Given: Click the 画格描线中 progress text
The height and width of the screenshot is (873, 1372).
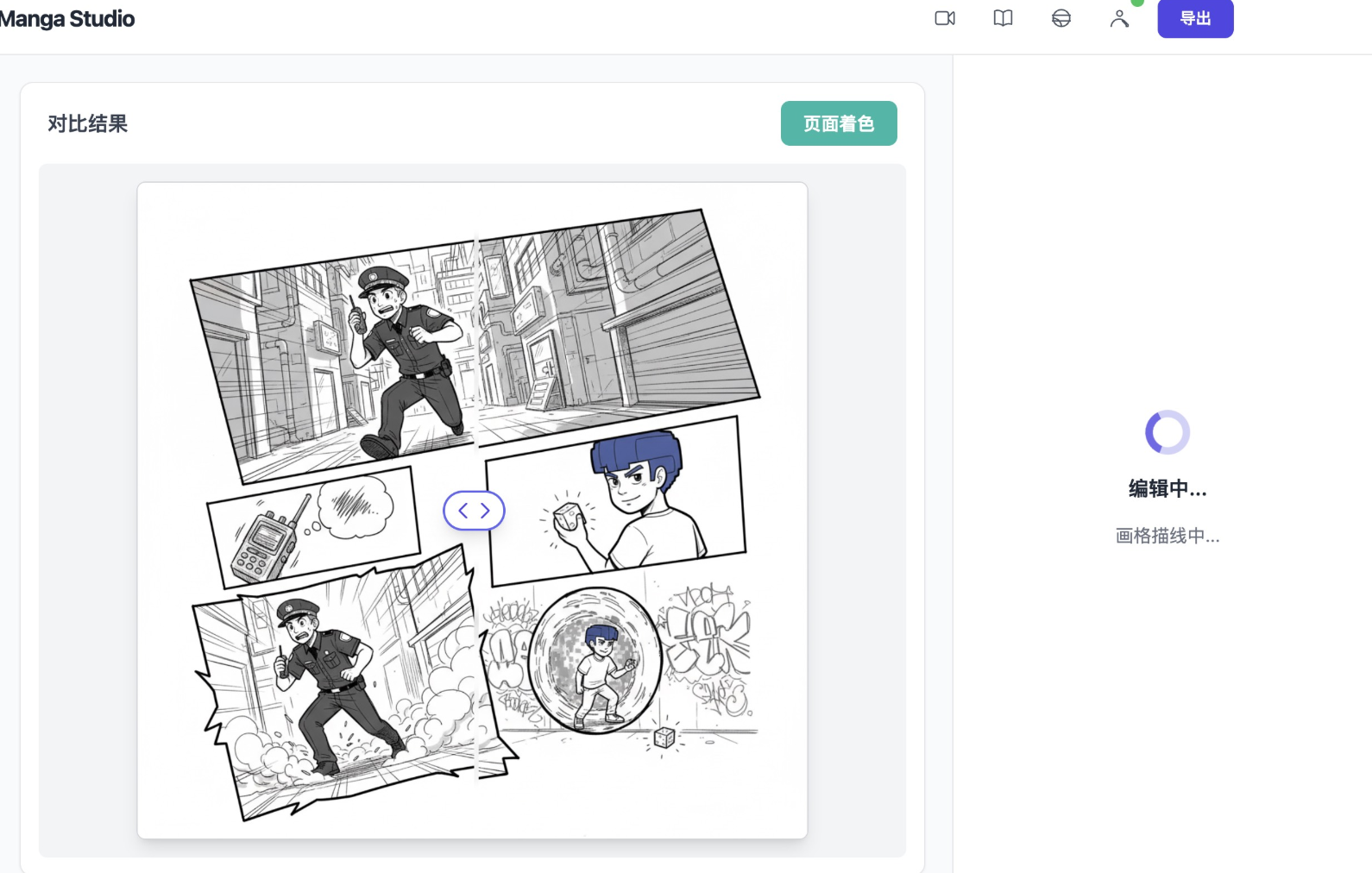Looking at the screenshot, I should pos(1167,536).
